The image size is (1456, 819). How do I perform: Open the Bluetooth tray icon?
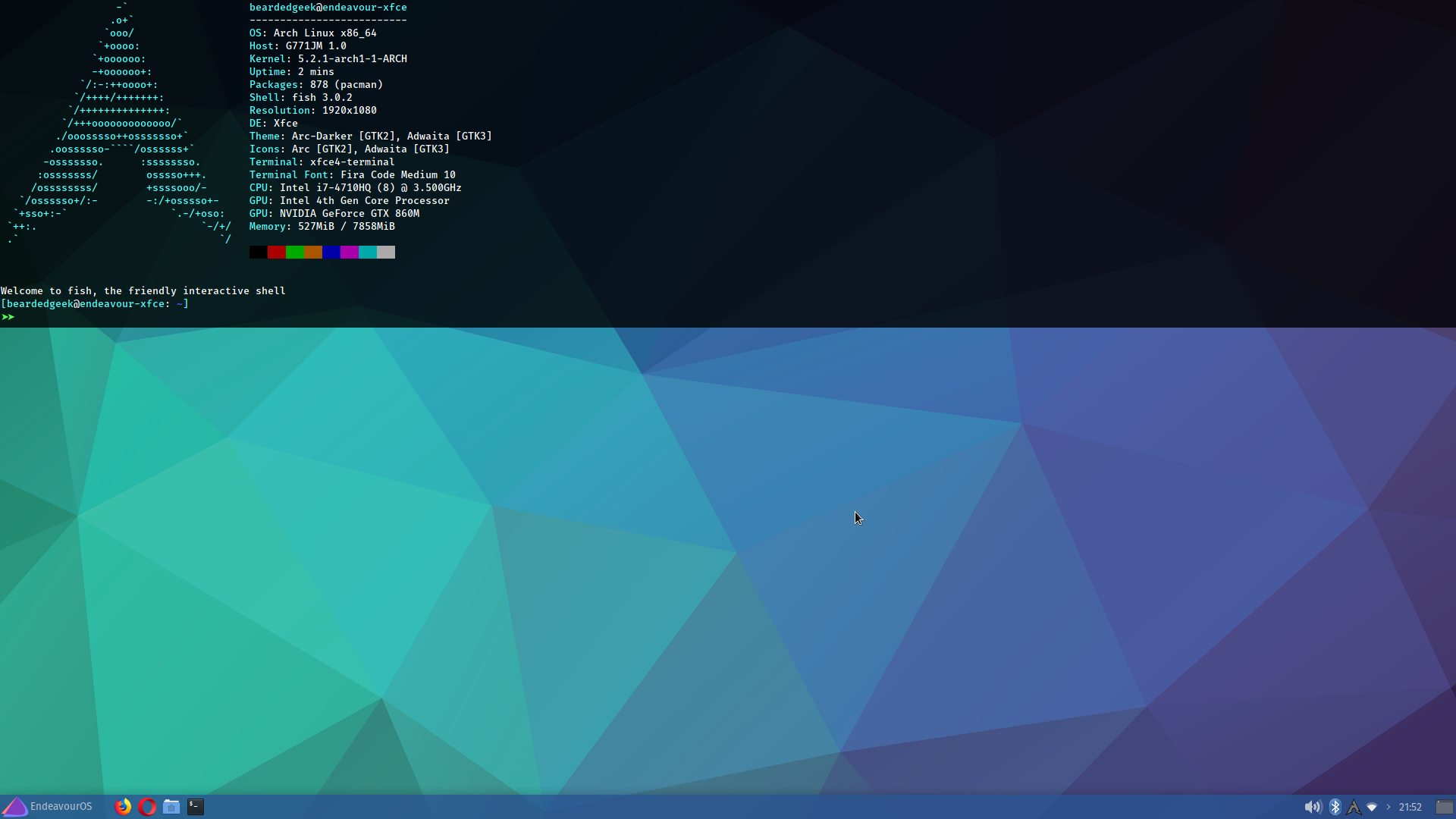[x=1335, y=807]
